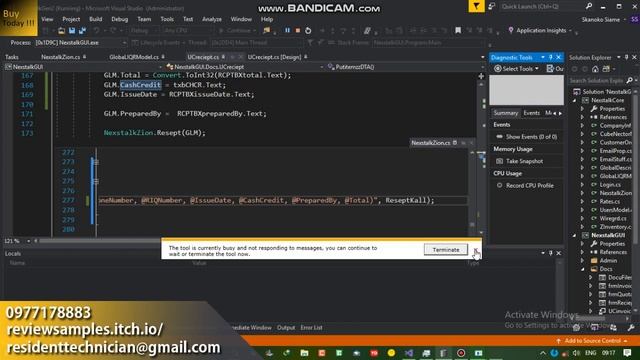Switch to the GlobalUQRModel.cs tab

(137, 57)
